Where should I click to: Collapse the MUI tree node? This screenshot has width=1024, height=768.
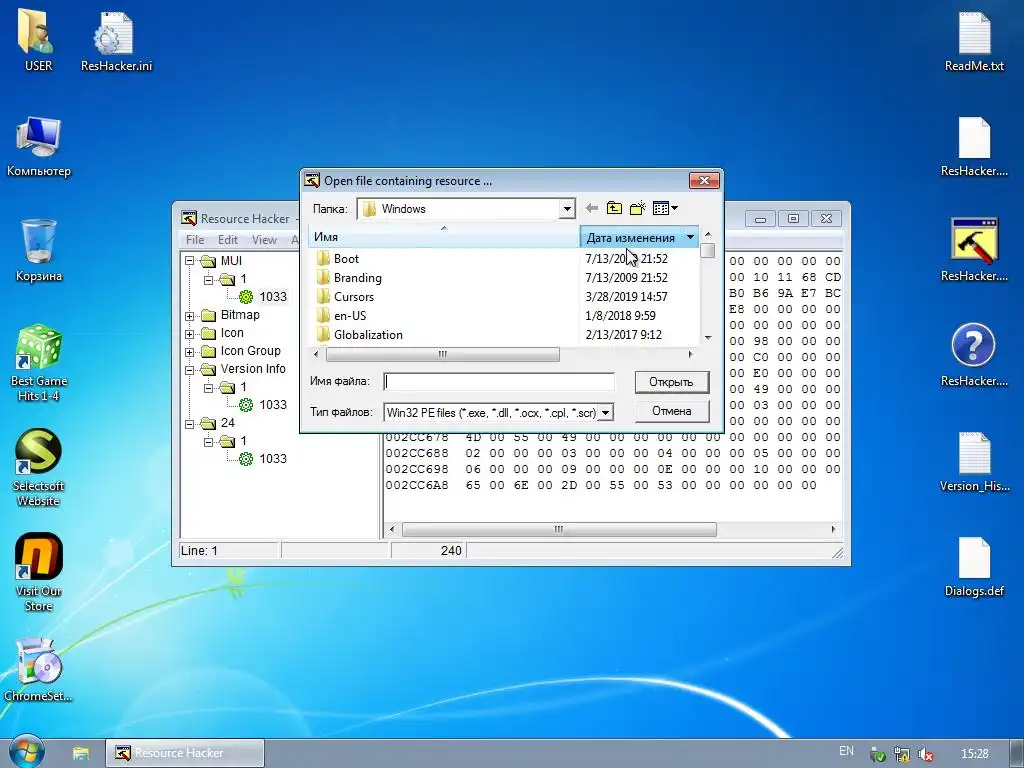pyautogui.click(x=189, y=261)
